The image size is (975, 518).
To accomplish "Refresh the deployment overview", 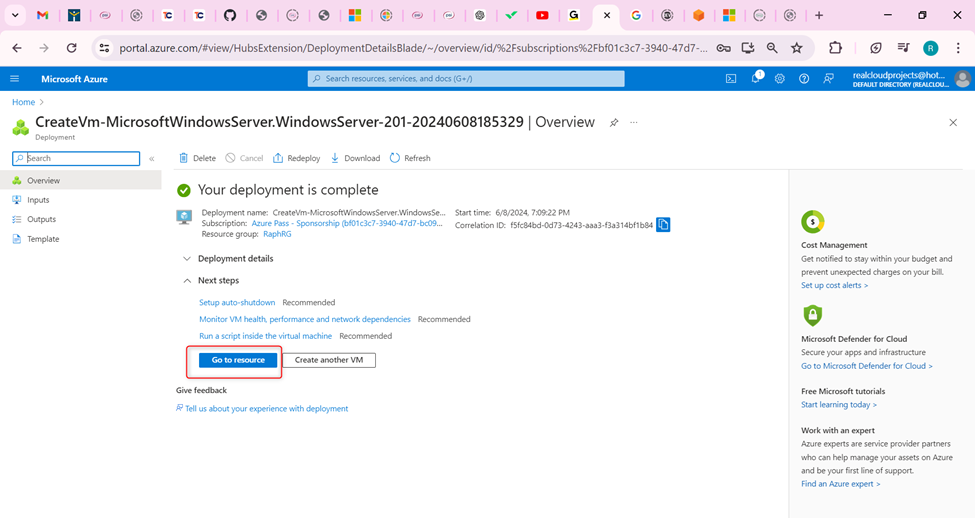I will [410, 158].
